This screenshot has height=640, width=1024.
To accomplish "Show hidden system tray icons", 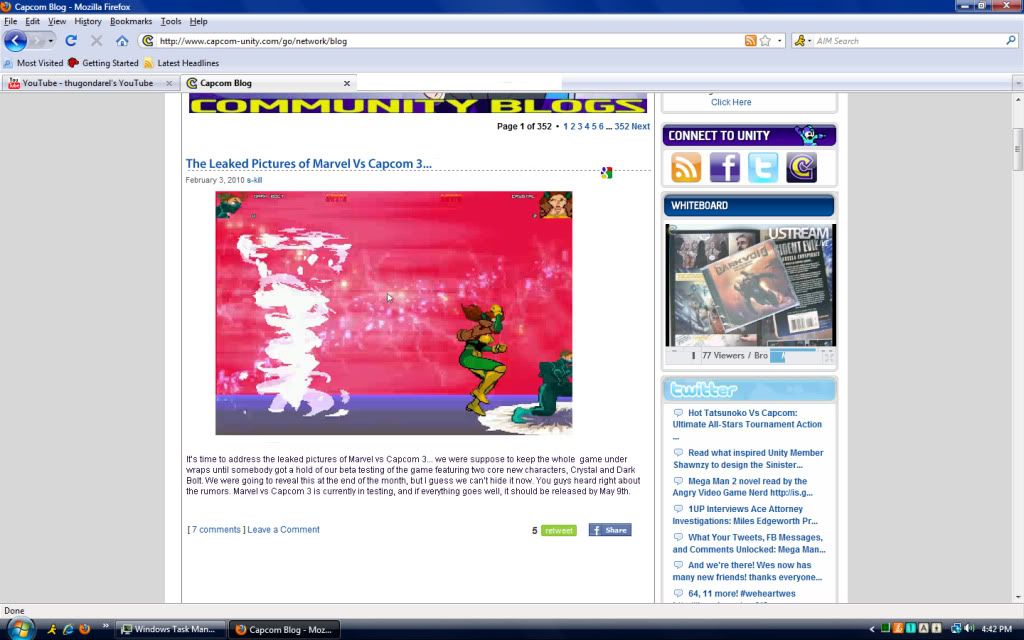I will 872,629.
